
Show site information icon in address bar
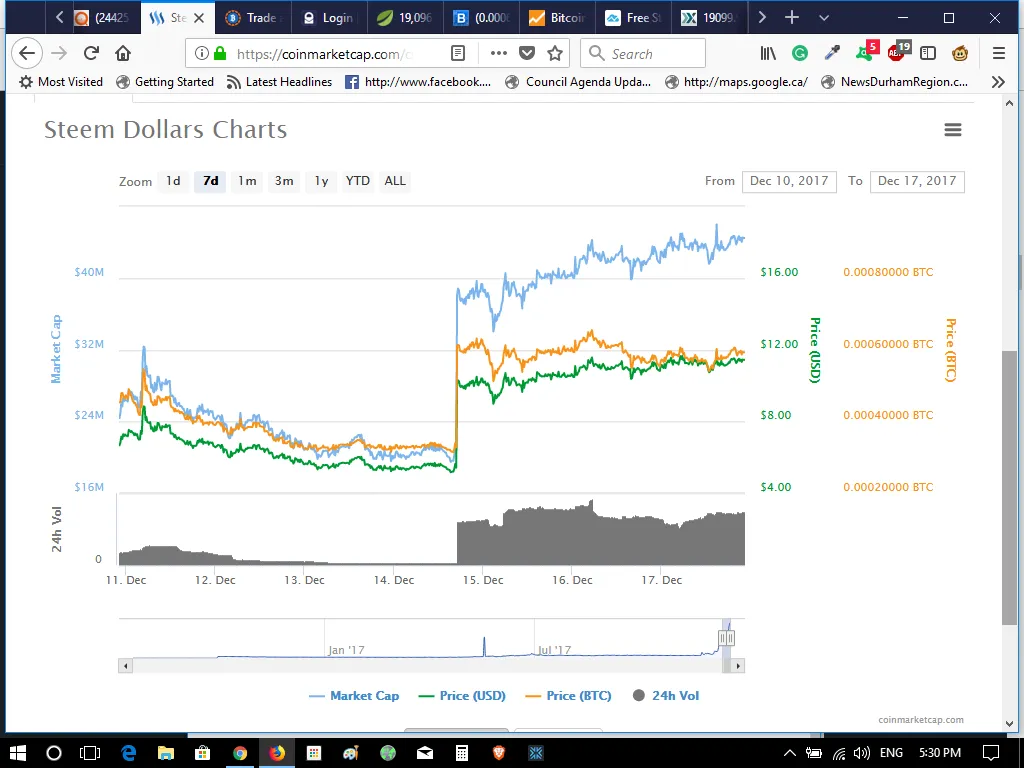[x=202, y=53]
